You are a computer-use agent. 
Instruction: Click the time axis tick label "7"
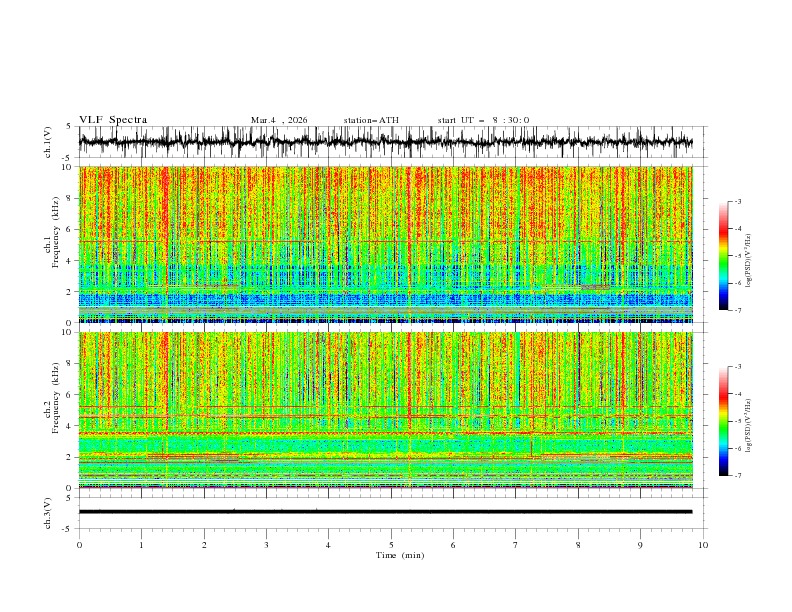click(516, 545)
